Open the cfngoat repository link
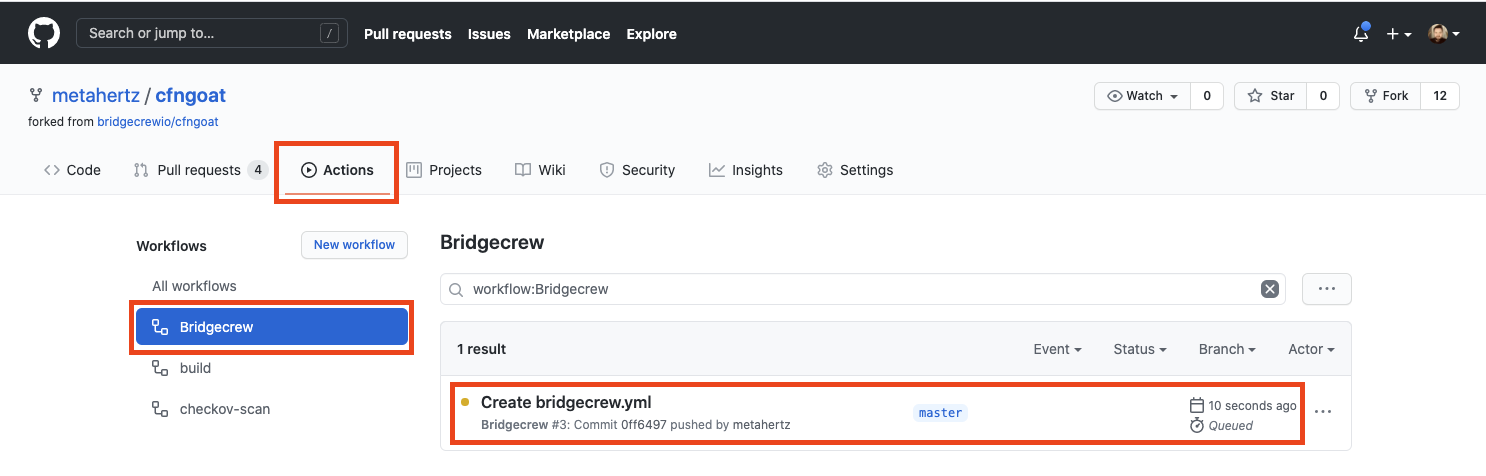Image resolution: width=1486 pixels, height=476 pixels. tap(191, 96)
